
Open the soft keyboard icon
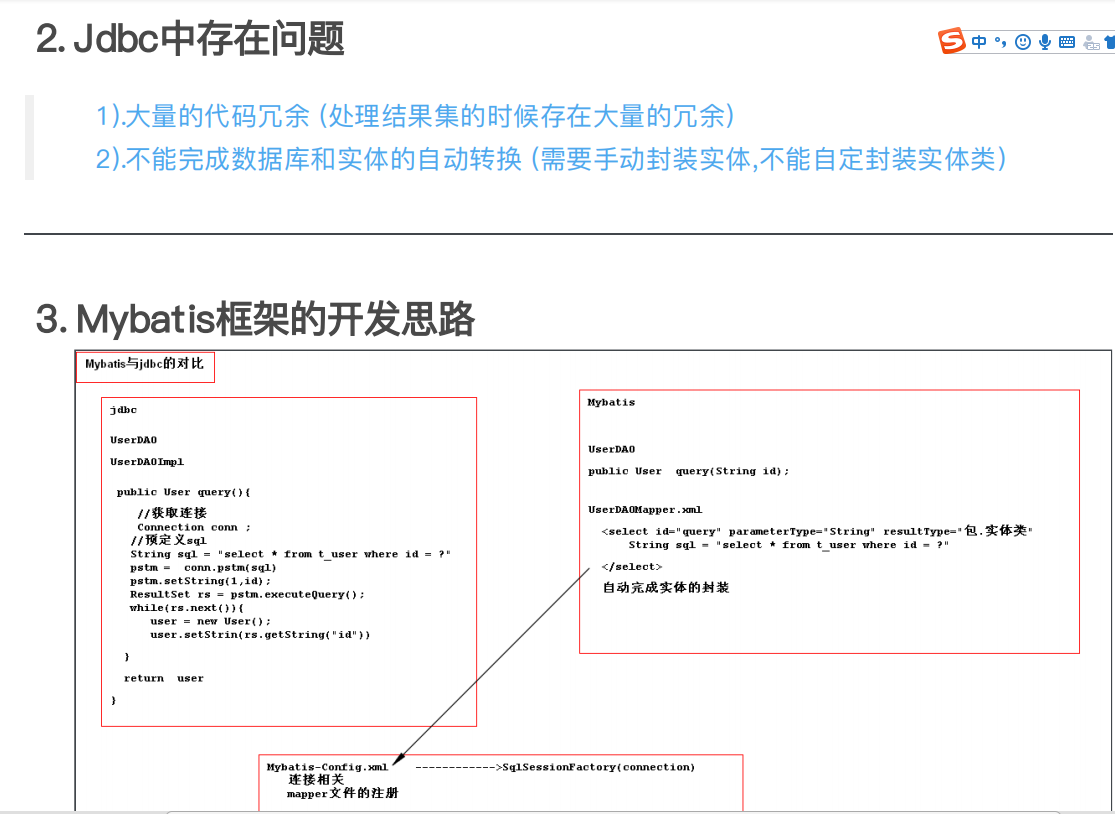1067,42
